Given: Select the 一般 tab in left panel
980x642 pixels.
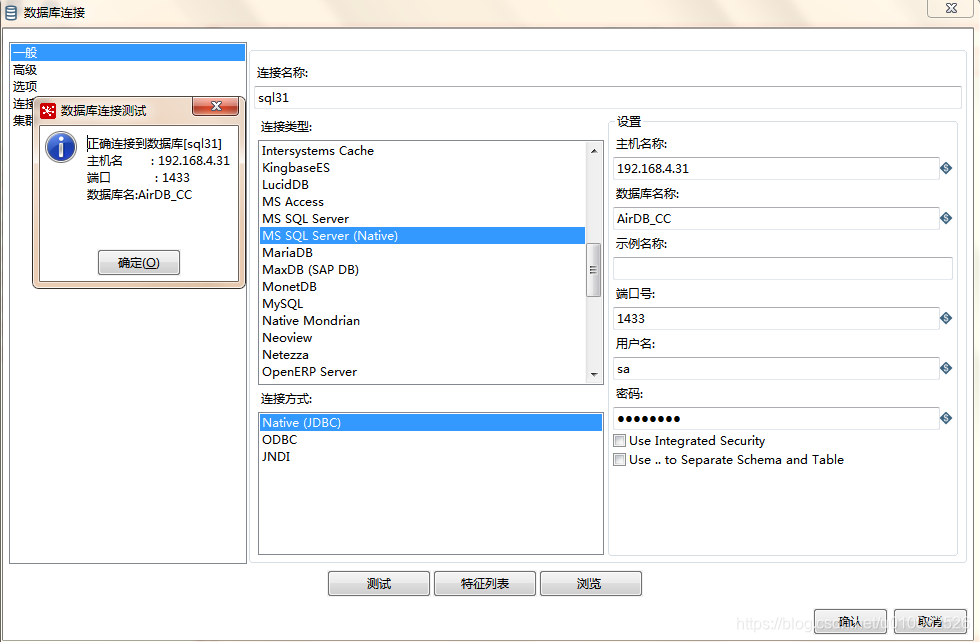Looking at the screenshot, I should [128, 53].
